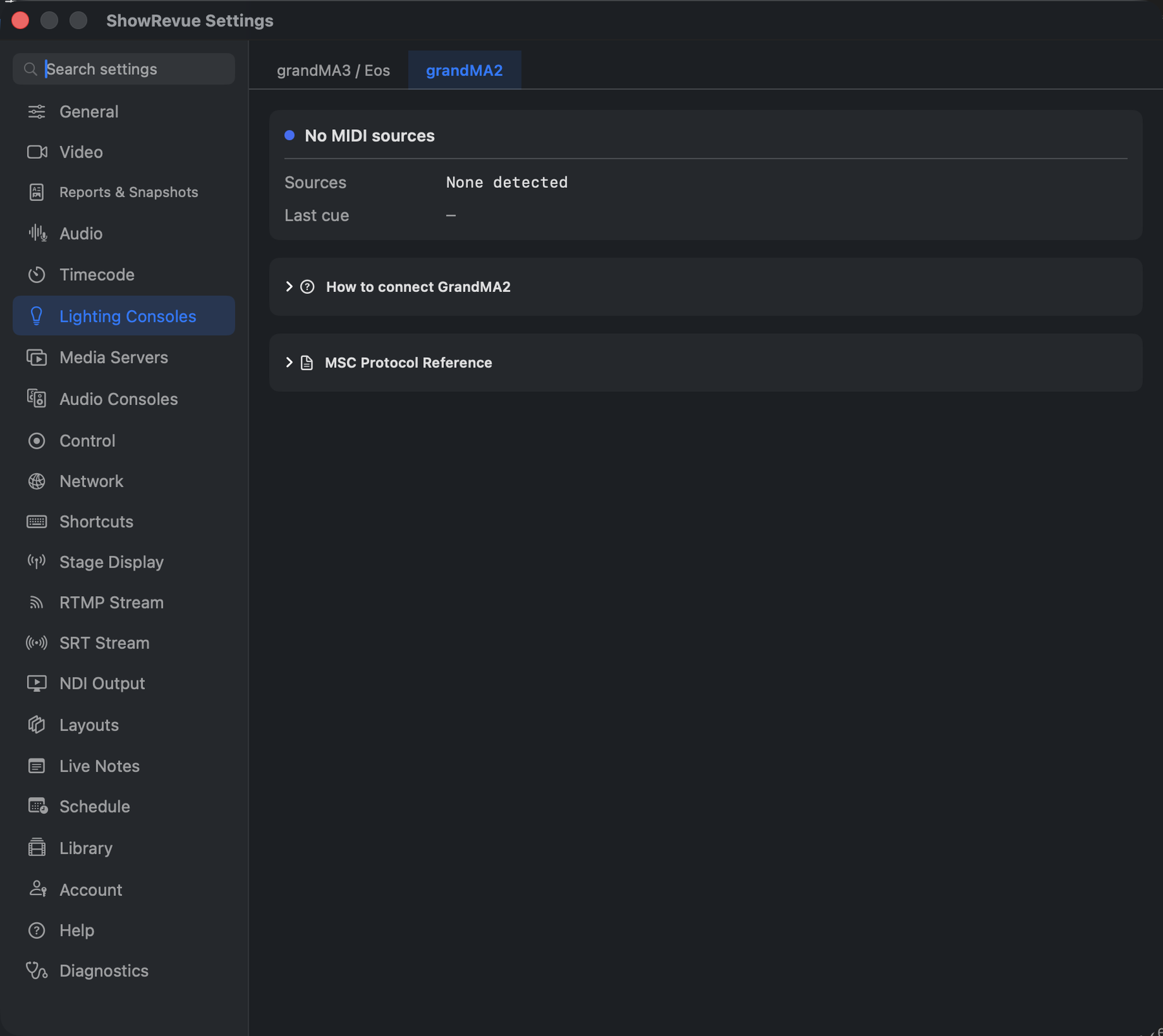The height and width of the screenshot is (1036, 1163).
Task: Click the Sources label
Action: [x=315, y=183]
